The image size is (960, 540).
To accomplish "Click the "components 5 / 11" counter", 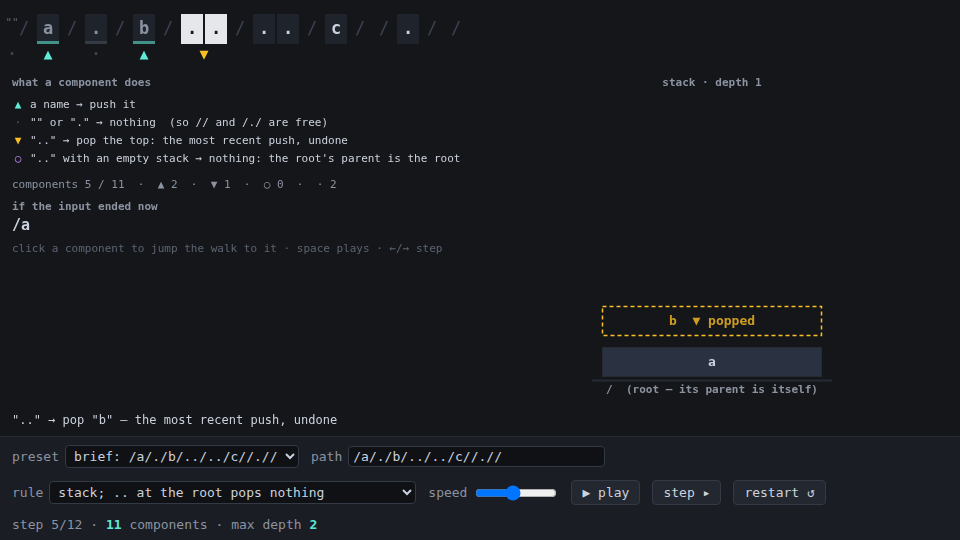I will pyautogui.click(x=68, y=184).
